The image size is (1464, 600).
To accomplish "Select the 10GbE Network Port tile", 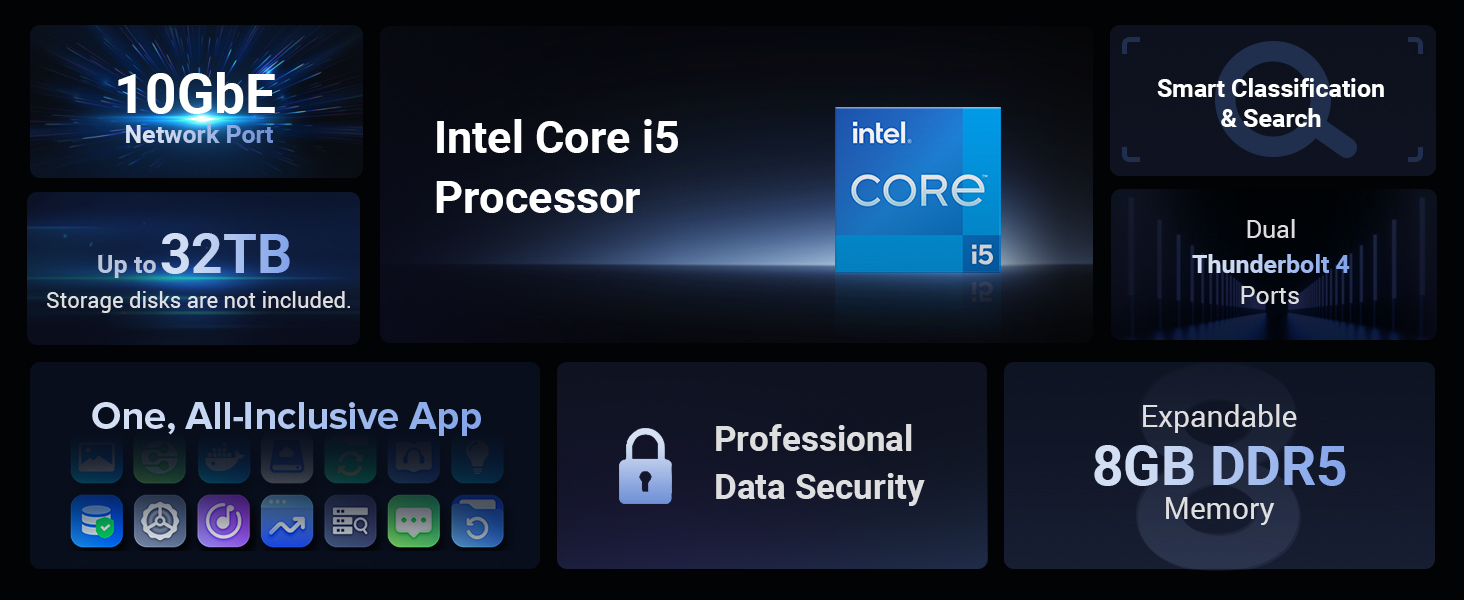I will click(196, 102).
